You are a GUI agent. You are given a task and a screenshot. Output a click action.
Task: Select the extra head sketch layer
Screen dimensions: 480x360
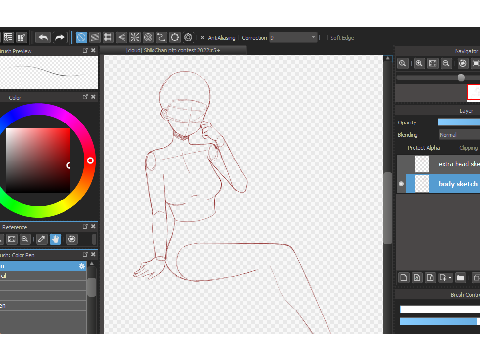458,164
